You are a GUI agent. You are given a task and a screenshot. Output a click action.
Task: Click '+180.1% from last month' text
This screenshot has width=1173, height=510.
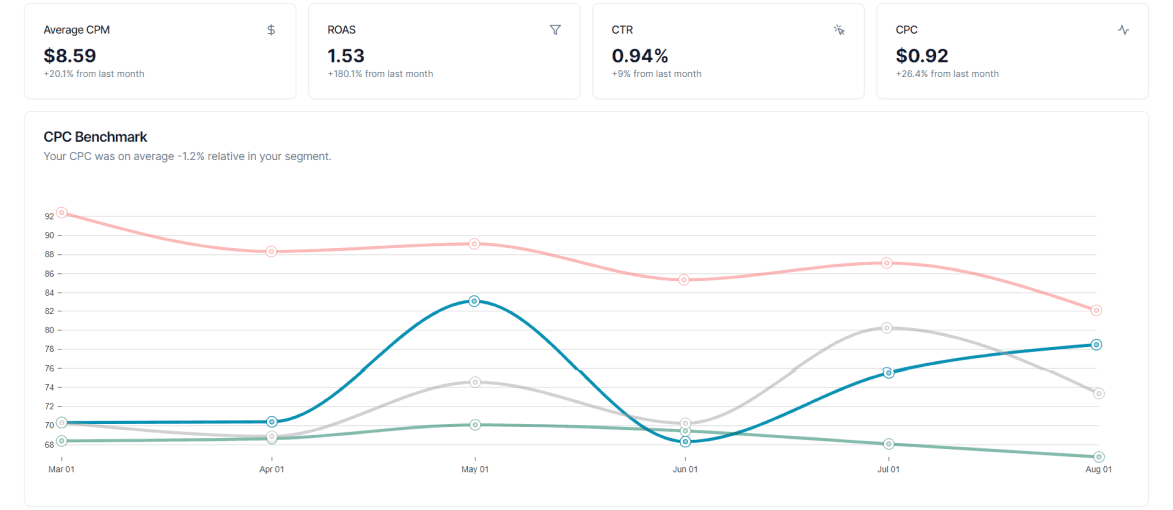(x=380, y=74)
